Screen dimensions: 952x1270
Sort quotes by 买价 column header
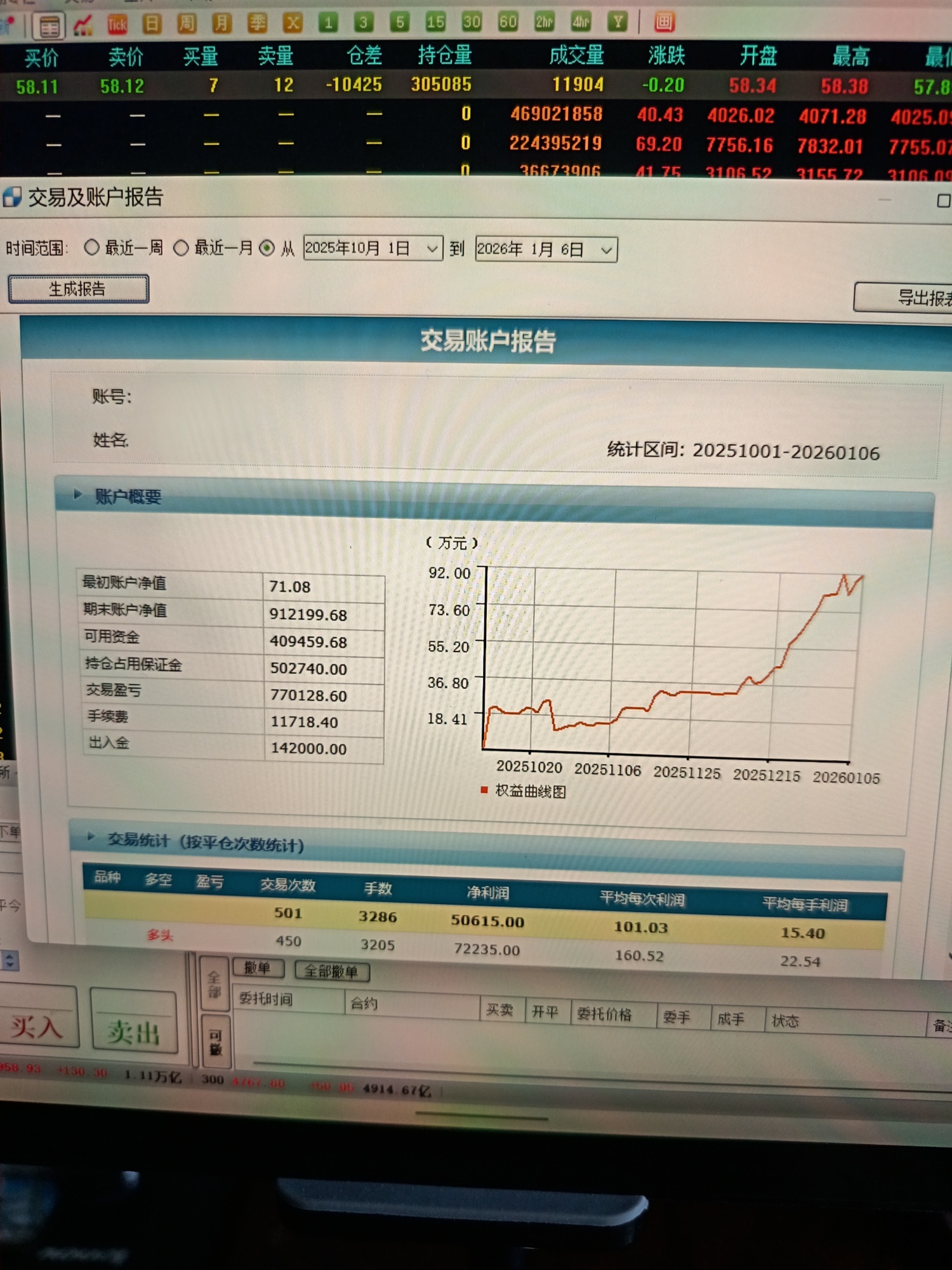click(41, 58)
